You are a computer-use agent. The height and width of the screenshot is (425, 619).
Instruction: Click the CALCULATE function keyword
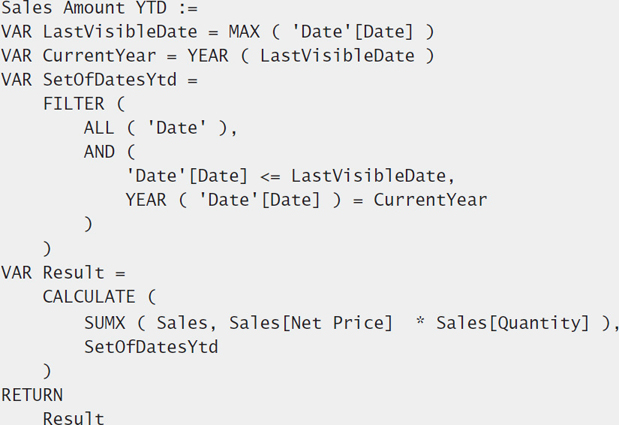click(89, 297)
